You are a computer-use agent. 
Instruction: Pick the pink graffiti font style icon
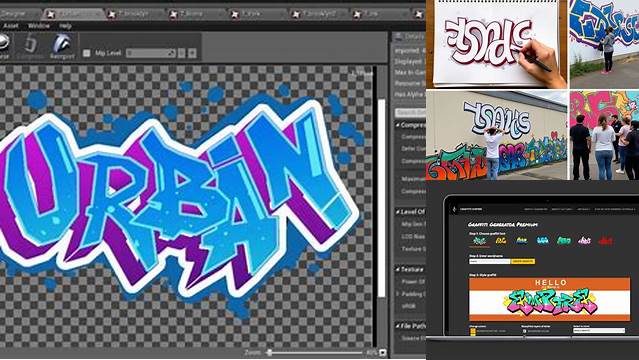pos(584,240)
